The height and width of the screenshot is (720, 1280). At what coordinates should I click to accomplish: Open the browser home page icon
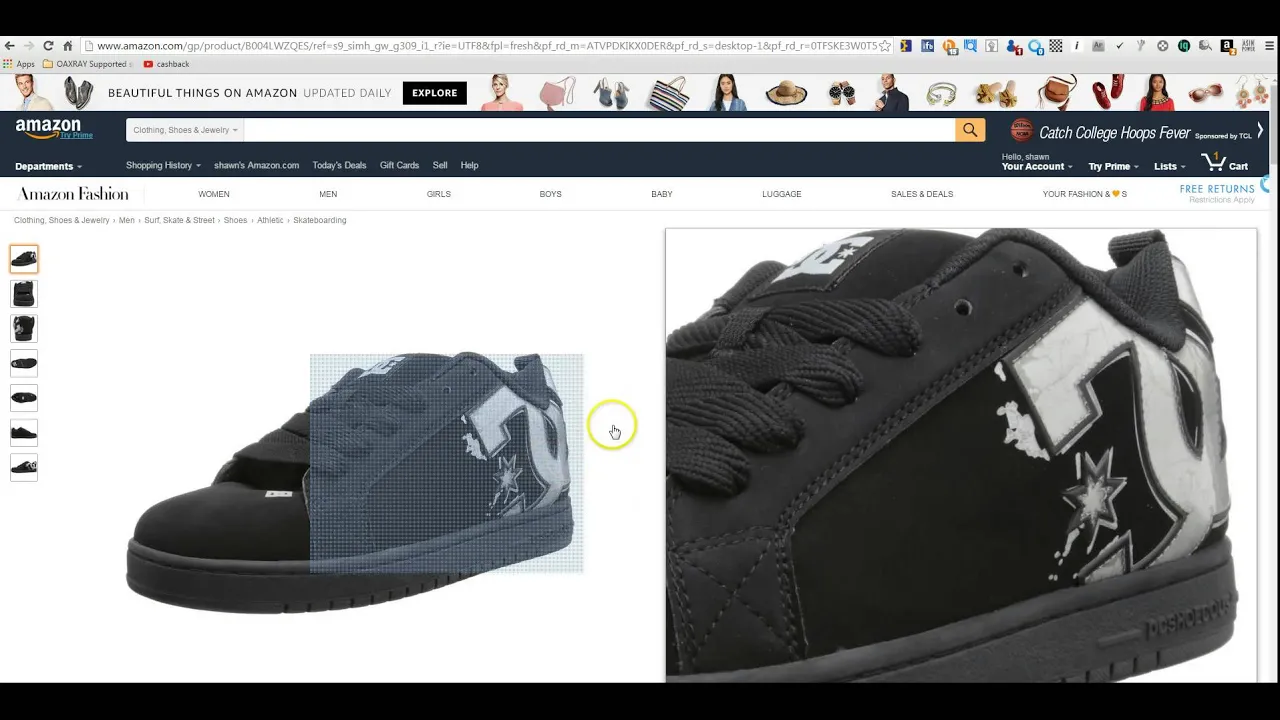pyautogui.click(x=68, y=46)
